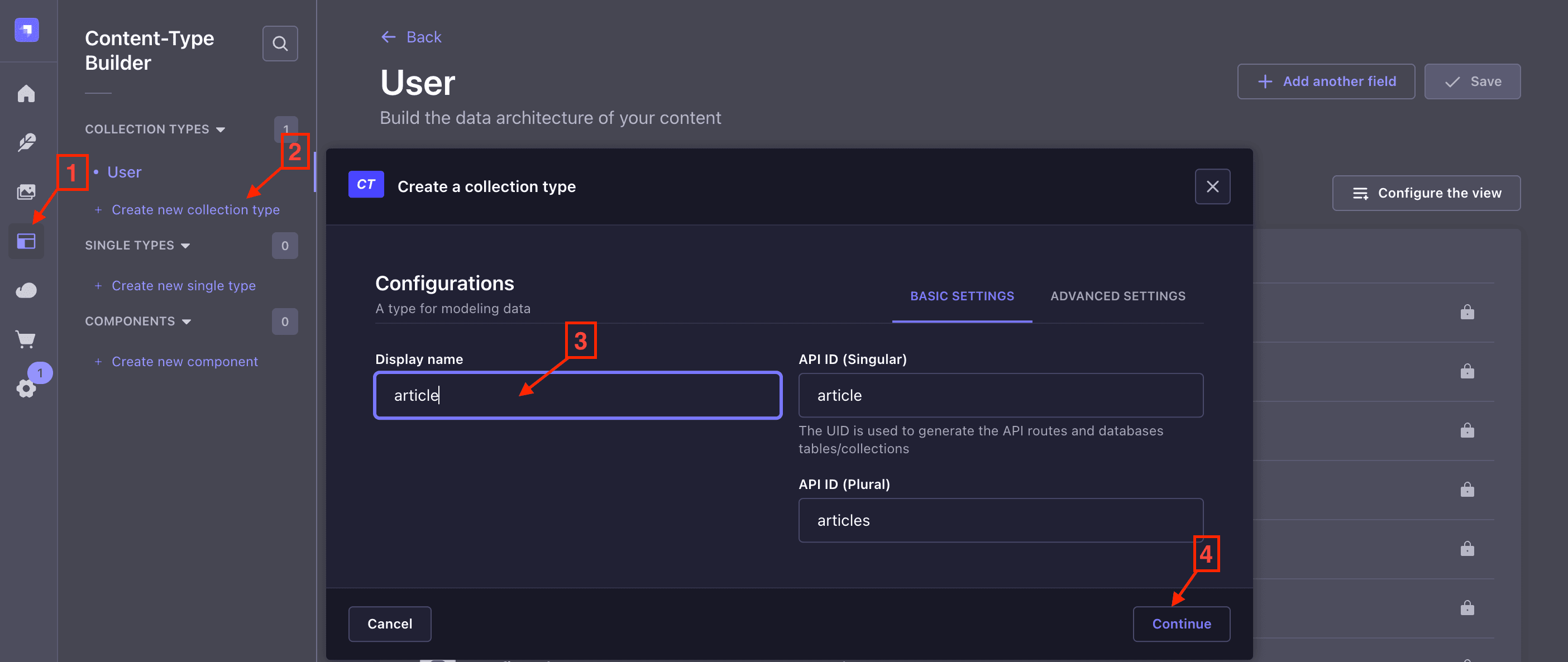The image size is (1568, 662).
Task: Open the Marketplace cart icon
Action: 26,339
